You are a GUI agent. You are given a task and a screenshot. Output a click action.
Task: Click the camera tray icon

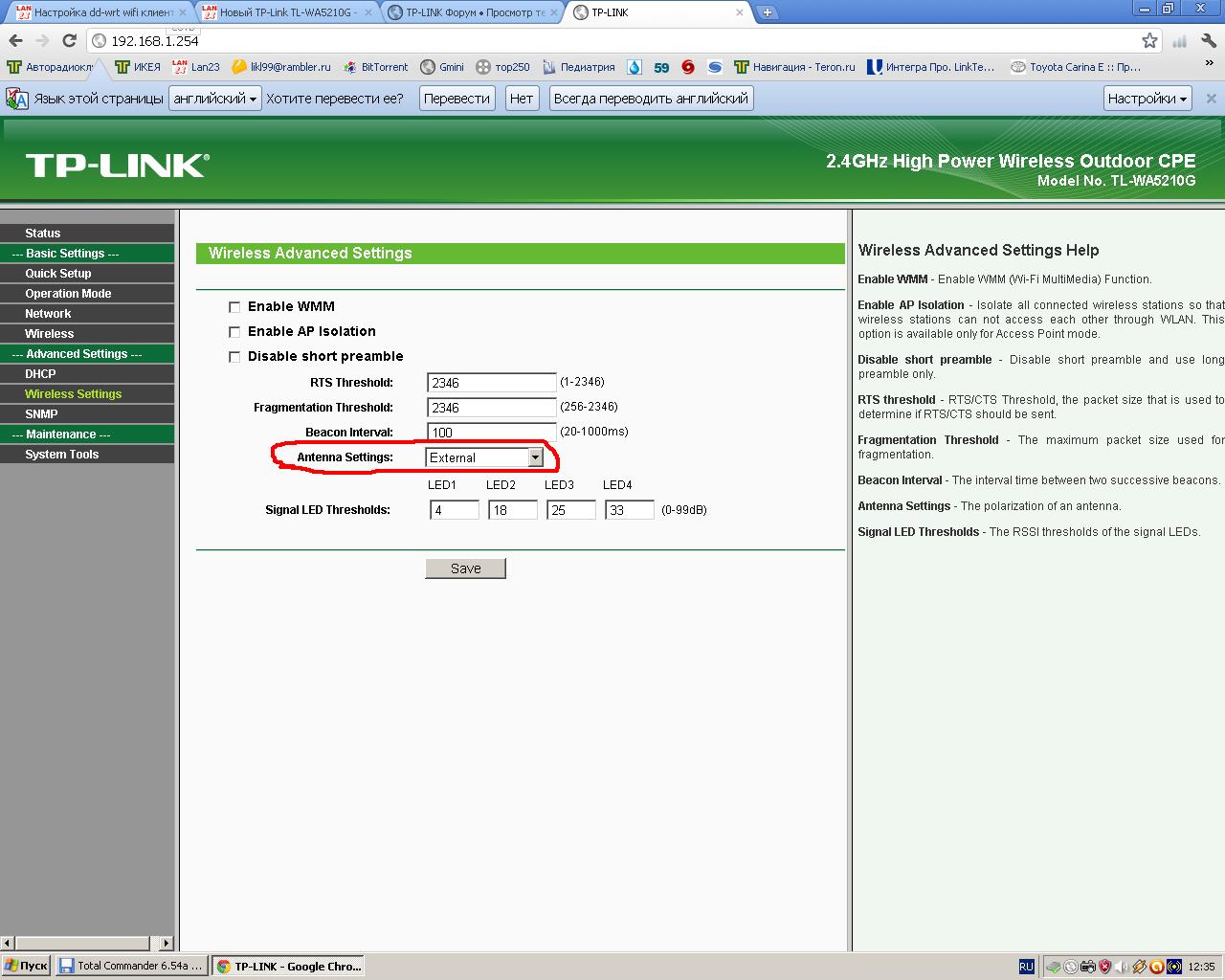1087,967
